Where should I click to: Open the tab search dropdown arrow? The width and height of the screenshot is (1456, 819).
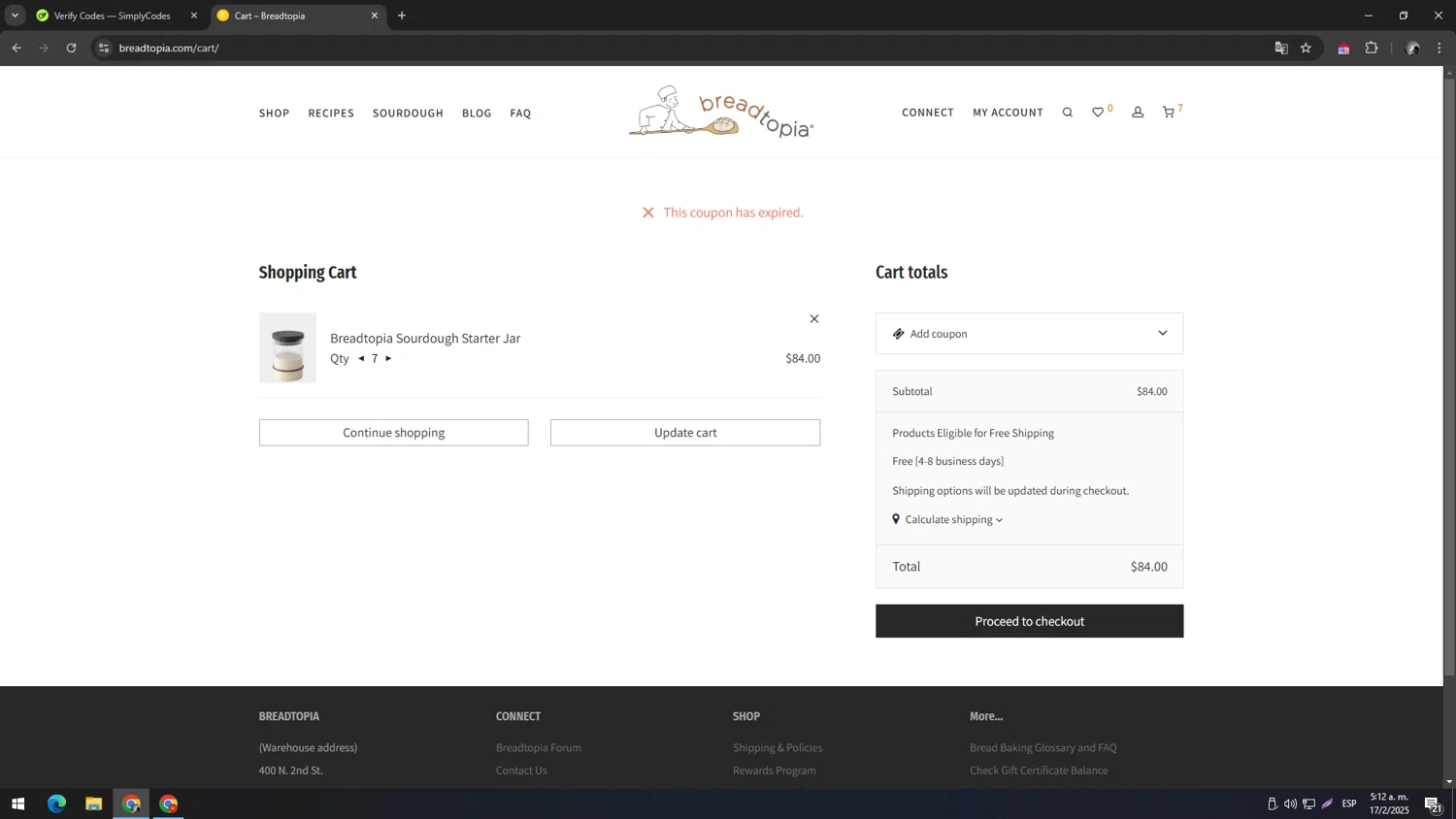(x=15, y=16)
